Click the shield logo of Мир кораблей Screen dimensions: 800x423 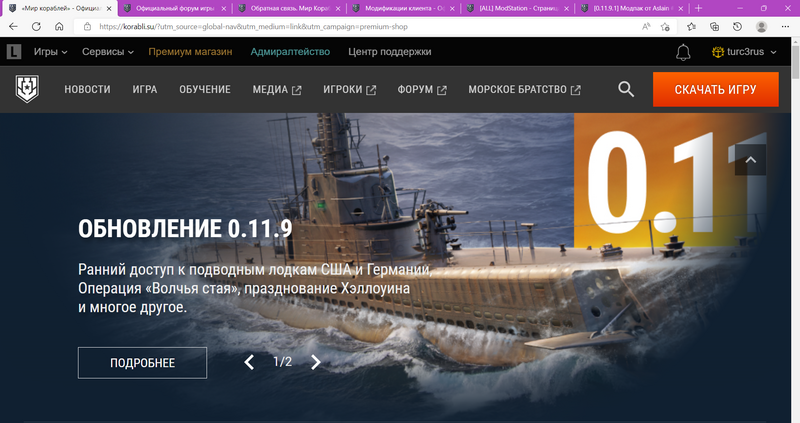[x=27, y=89]
